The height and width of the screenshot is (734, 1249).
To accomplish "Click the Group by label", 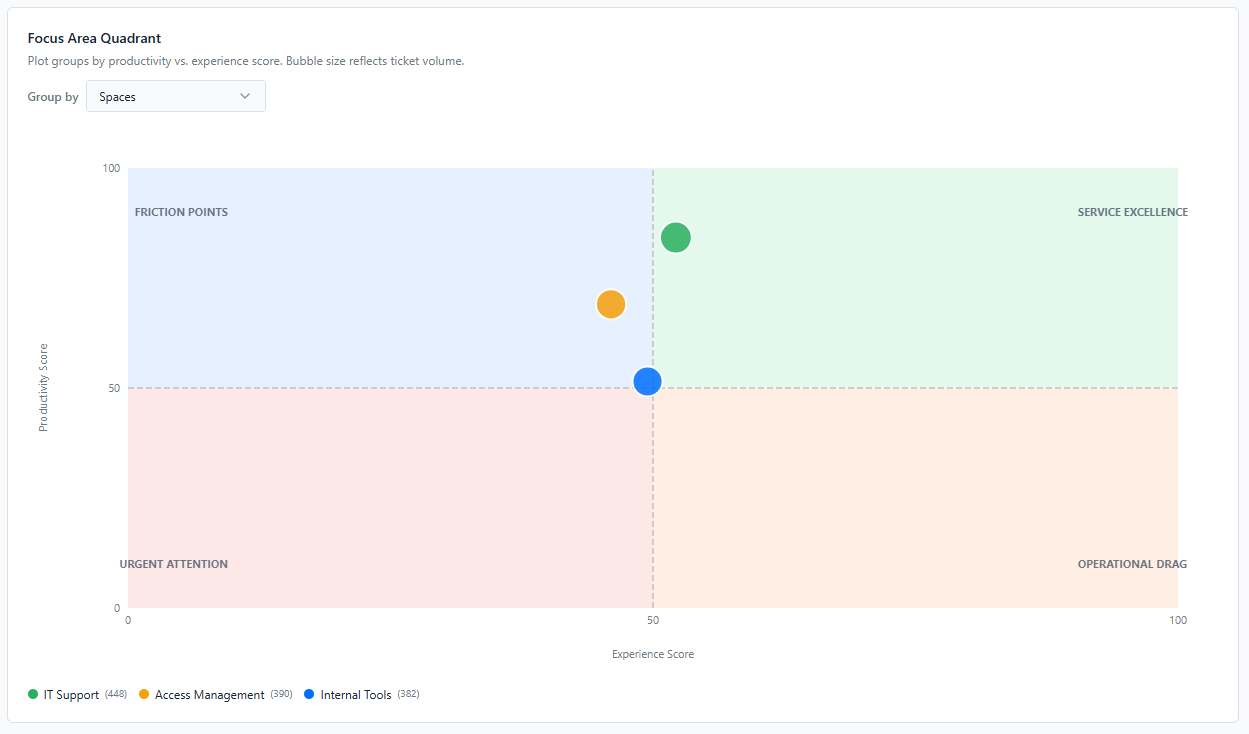I will [53, 97].
